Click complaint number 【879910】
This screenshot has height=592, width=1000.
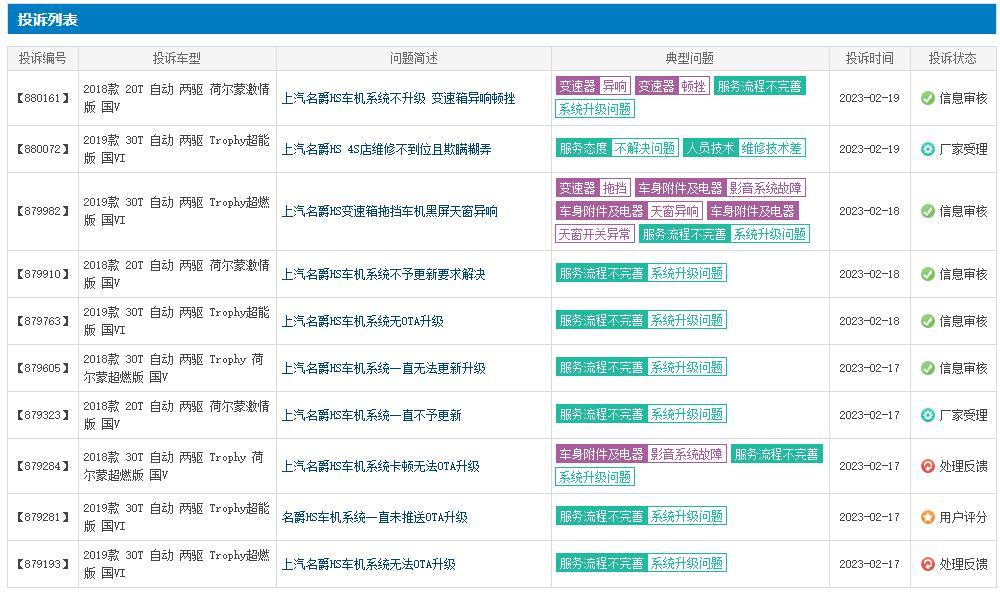[x=43, y=274]
